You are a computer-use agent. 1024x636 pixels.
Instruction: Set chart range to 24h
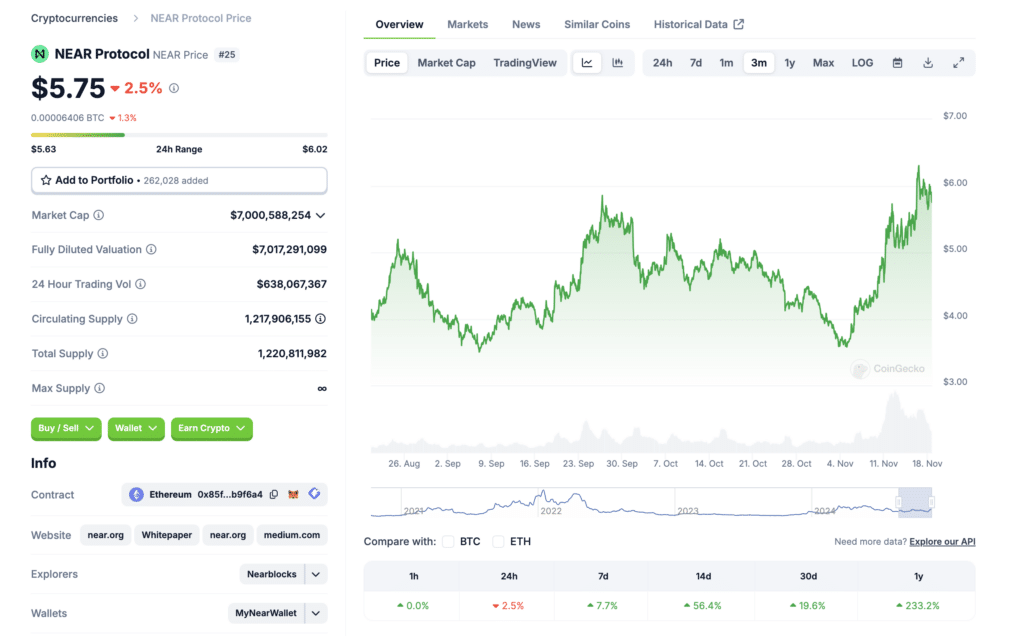(662, 63)
